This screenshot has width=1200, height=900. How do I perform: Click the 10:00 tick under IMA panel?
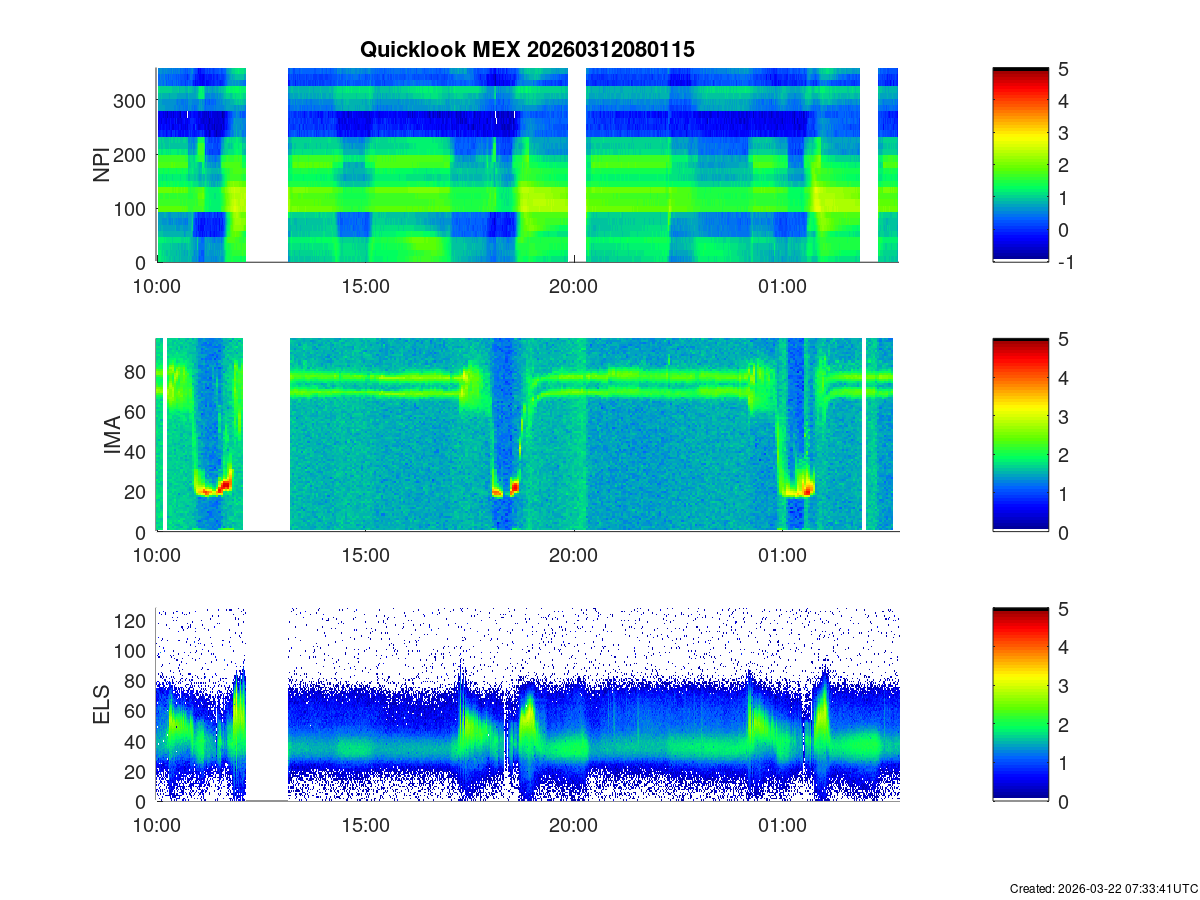pos(157,556)
